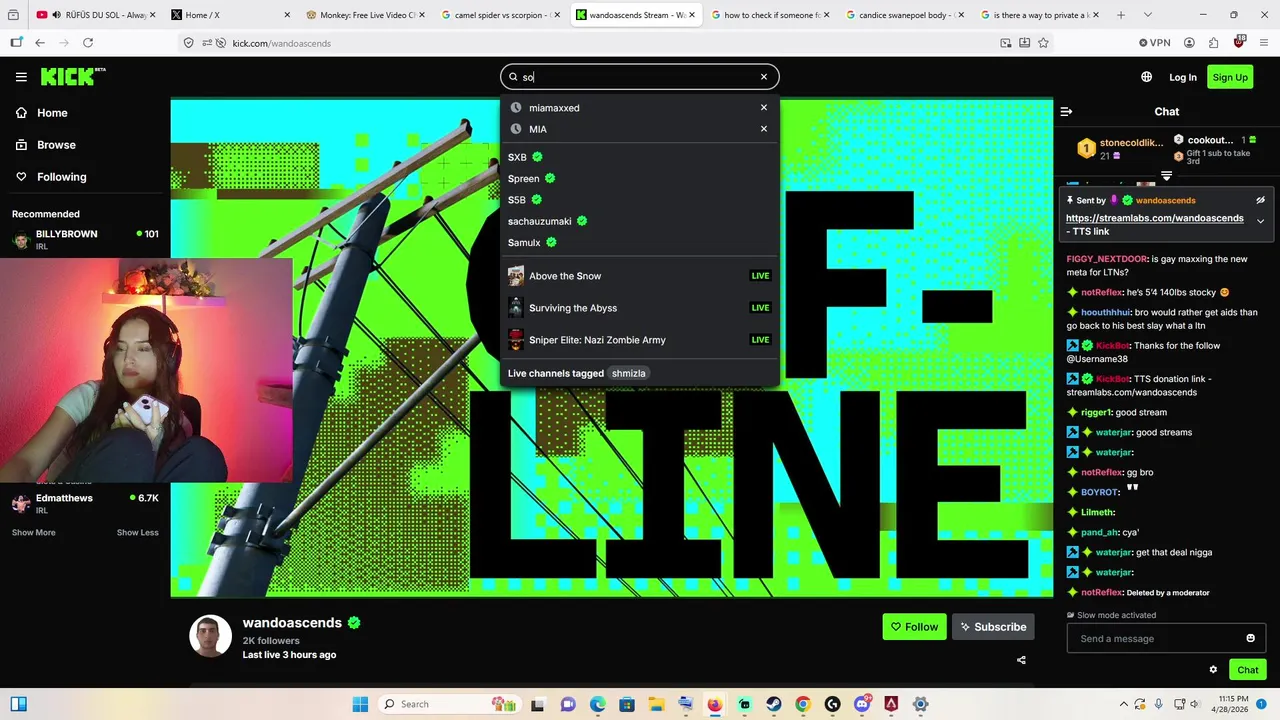This screenshot has width=1280, height=720.
Task: Remove MIA from recent searches
Action: click(764, 129)
